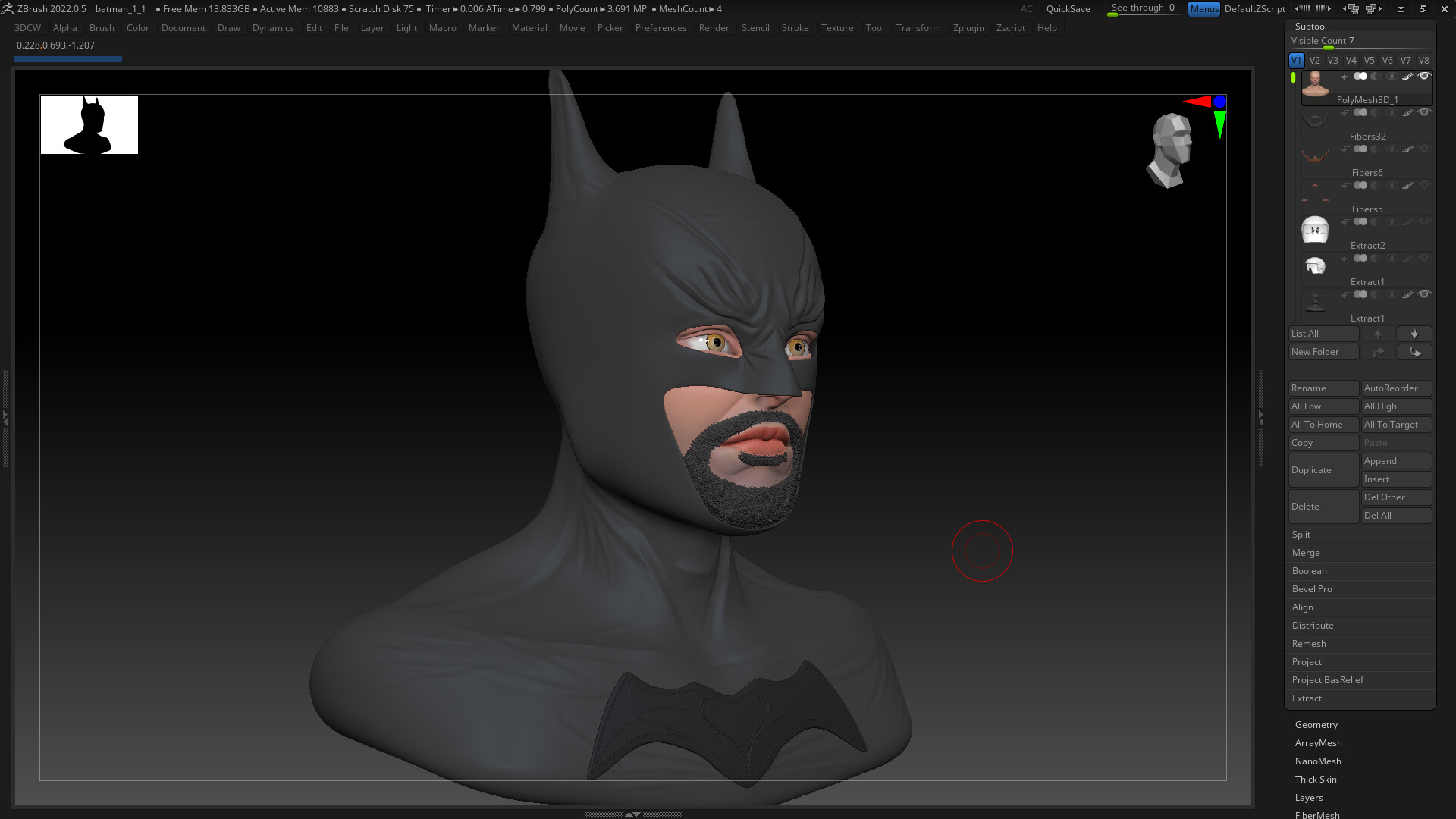Open the Zplugin menu

point(968,28)
